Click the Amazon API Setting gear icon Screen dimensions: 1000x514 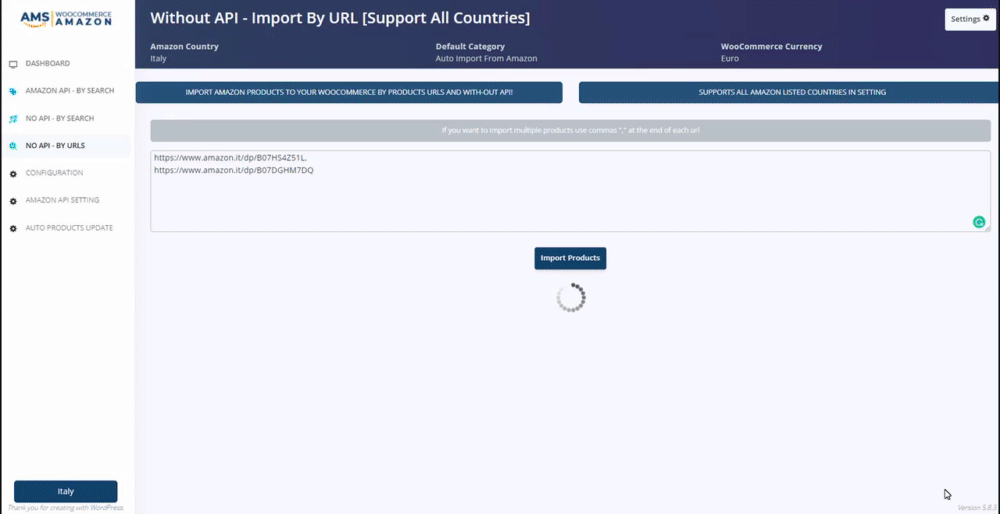coord(13,201)
